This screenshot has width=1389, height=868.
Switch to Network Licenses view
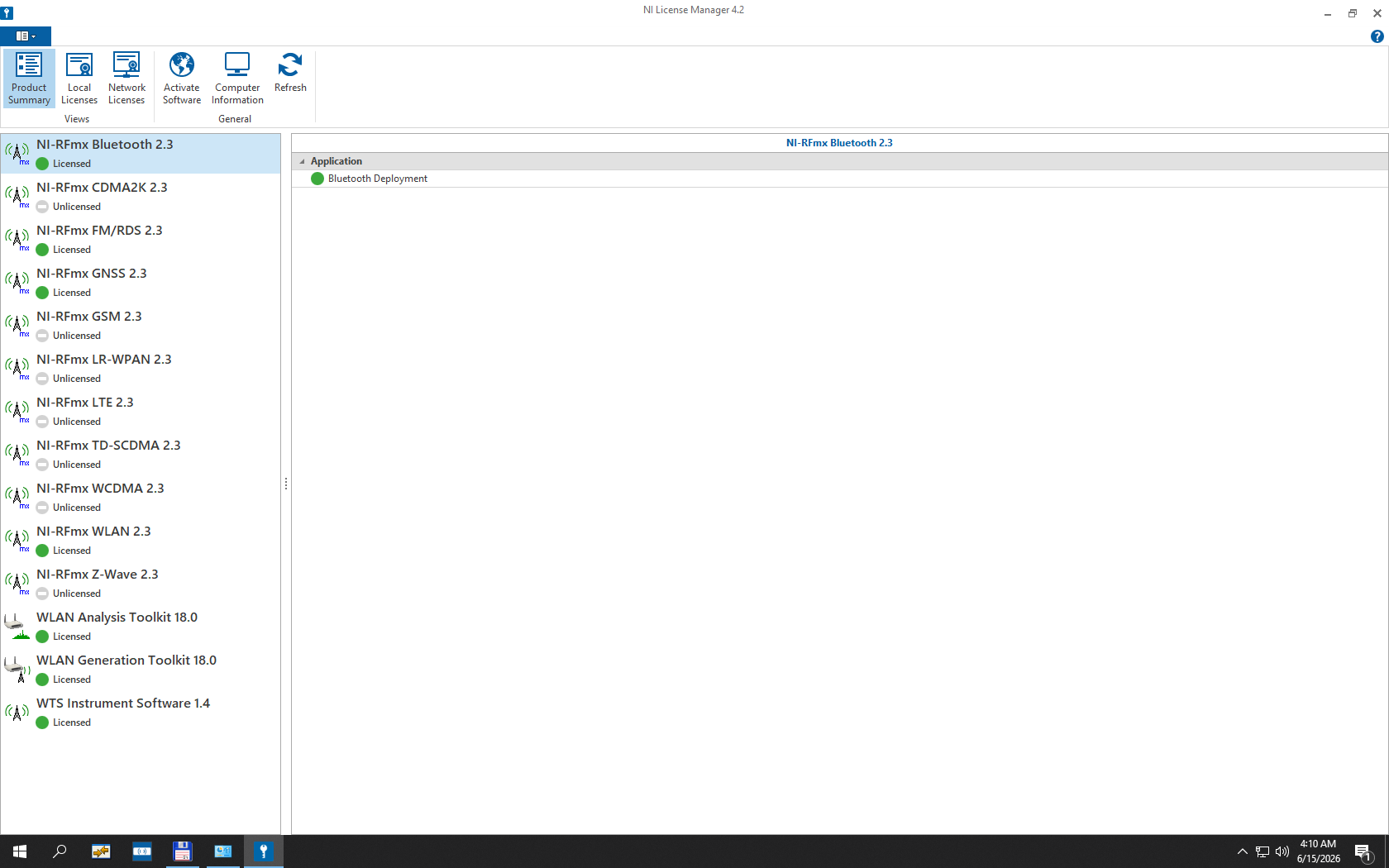tap(126, 79)
